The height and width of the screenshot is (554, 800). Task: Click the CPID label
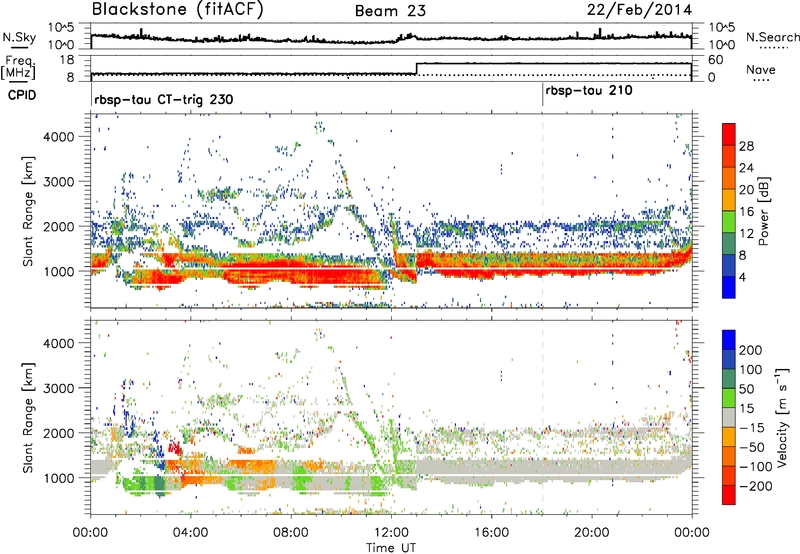22,95
